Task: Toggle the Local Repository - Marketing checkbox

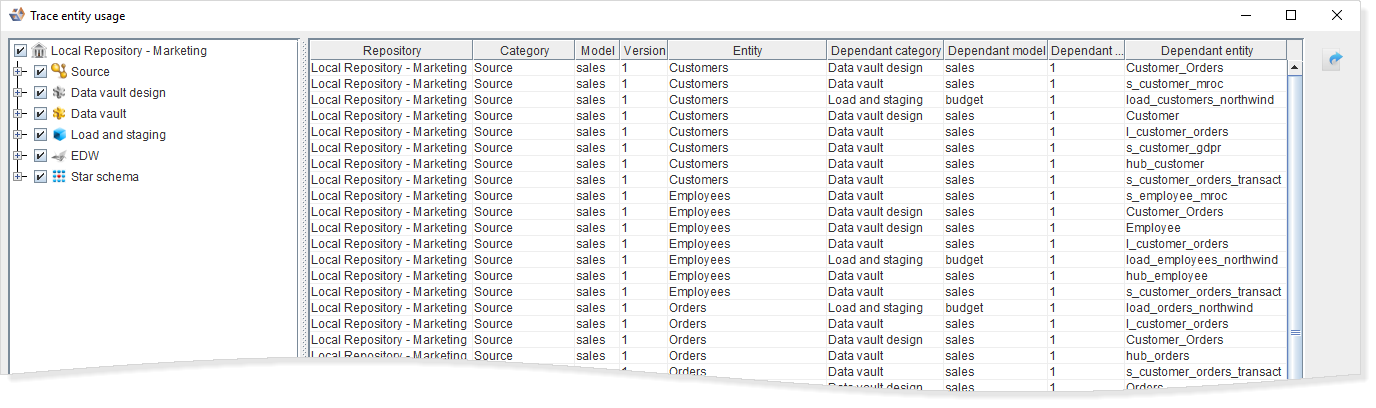Action: (x=20, y=51)
